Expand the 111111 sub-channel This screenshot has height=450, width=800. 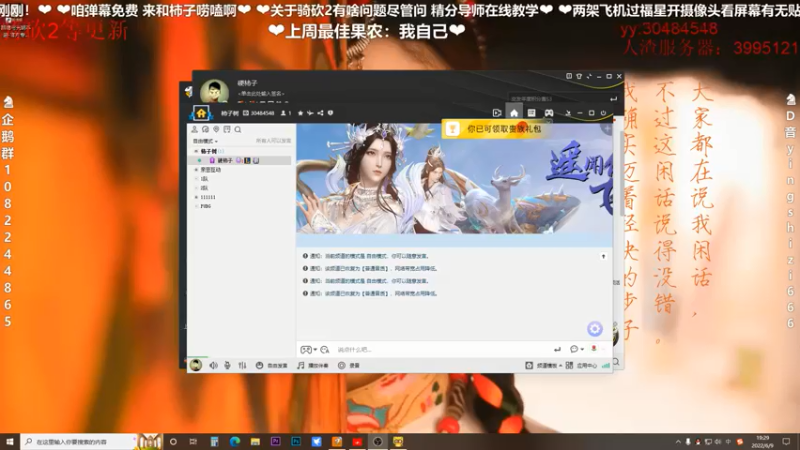tap(196, 197)
